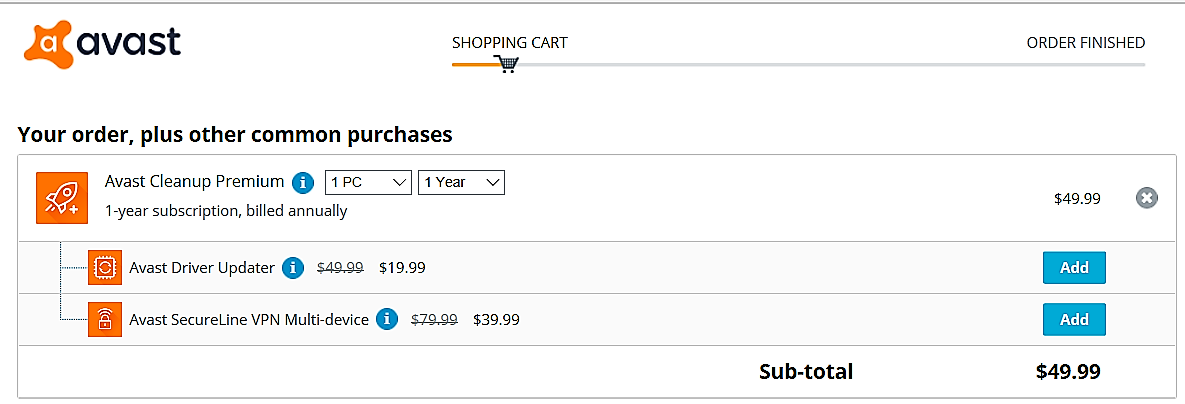Open info for Avast Driver Updater

[x=293, y=267]
